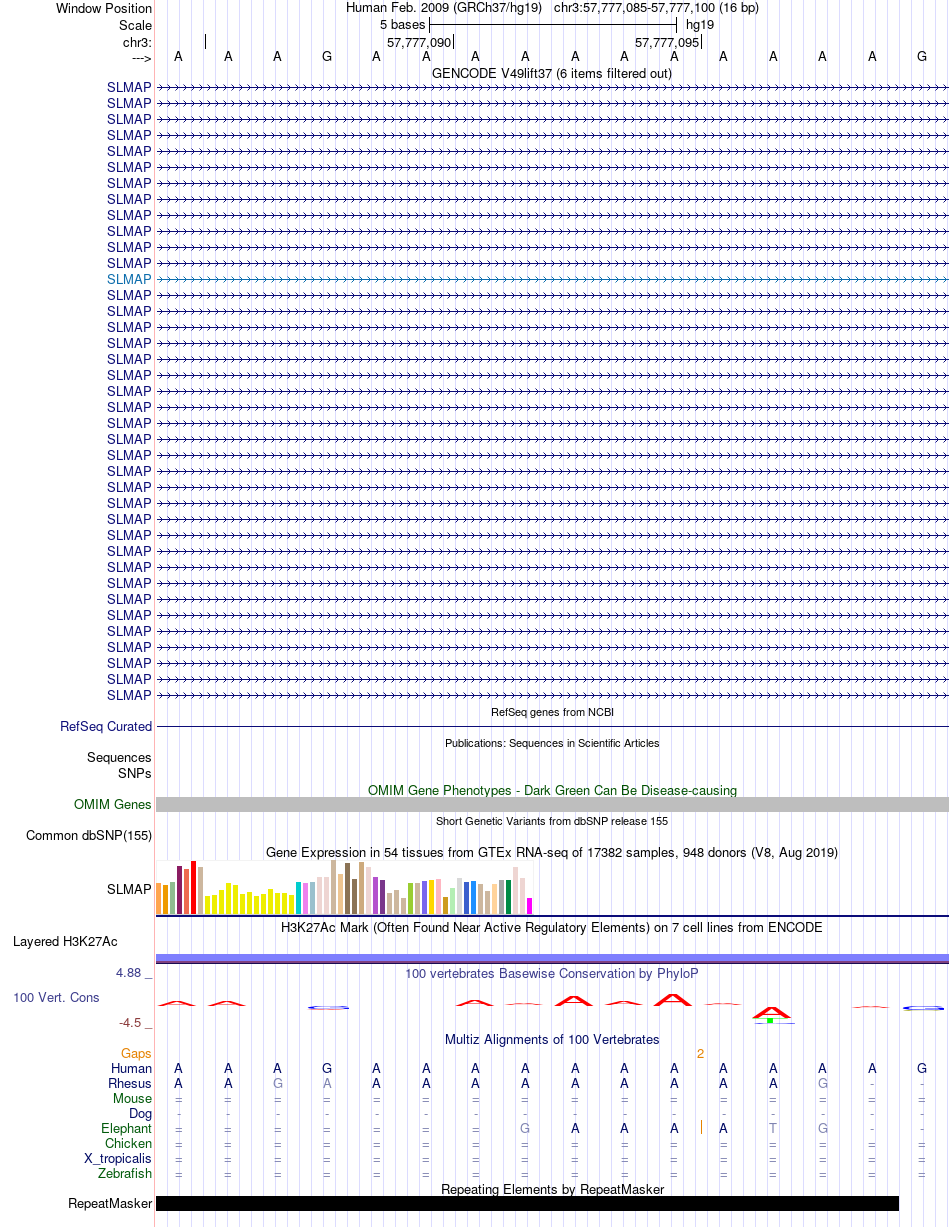The height and width of the screenshot is (1227, 950).
Task: Click the X_tropicalis alignment row label
Action: pos(118,1159)
